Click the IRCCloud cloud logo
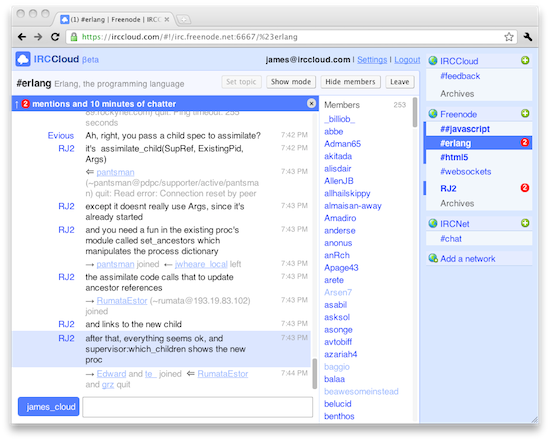Viewport: 550px width, 441px height. [23, 59]
